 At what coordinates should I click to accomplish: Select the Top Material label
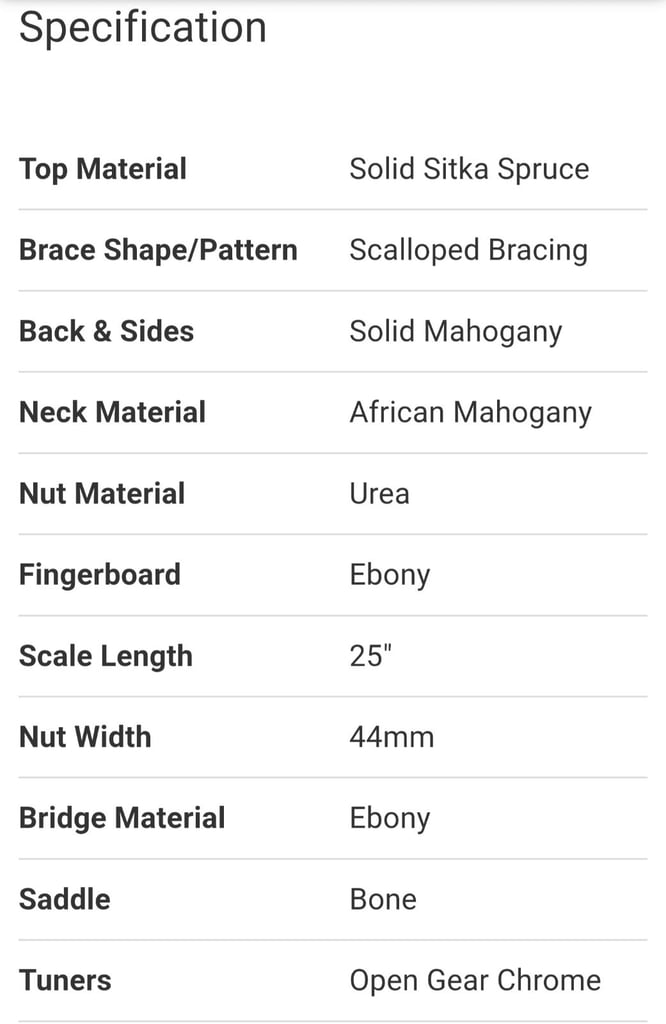tap(103, 168)
